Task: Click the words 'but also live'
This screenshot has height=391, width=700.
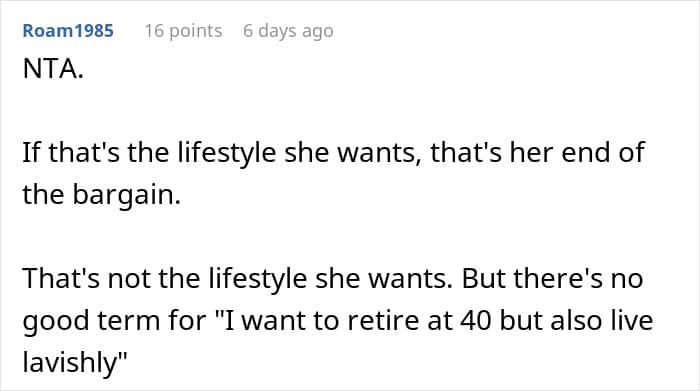Action: pos(576,320)
